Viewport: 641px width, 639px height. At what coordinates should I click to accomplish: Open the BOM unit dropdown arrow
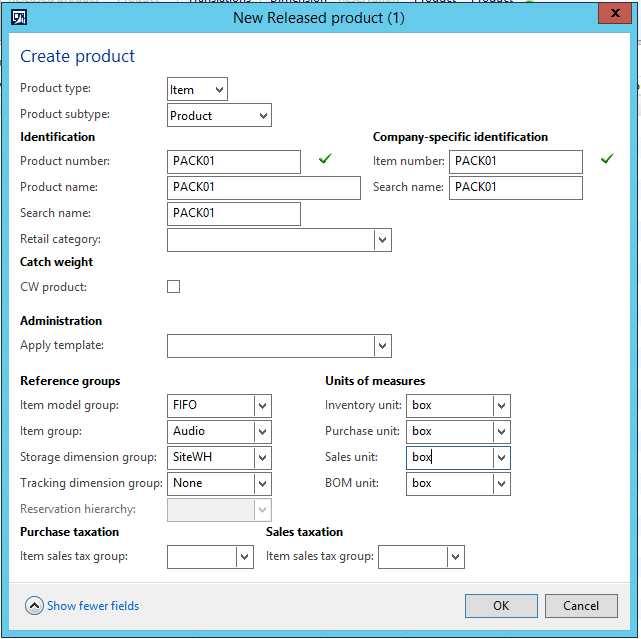click(501, 484)
